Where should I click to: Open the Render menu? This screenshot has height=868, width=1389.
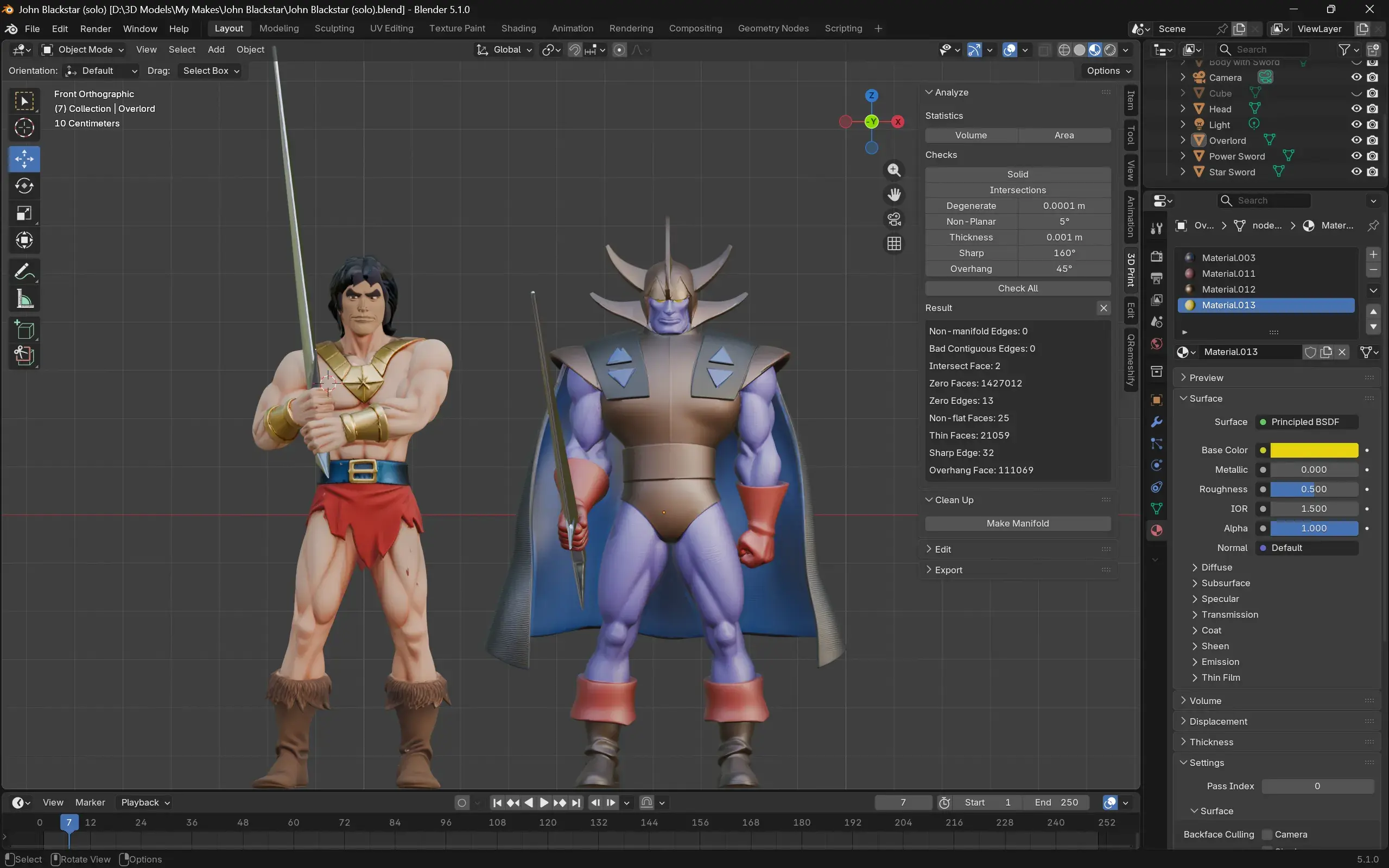[x=96, y=29]
